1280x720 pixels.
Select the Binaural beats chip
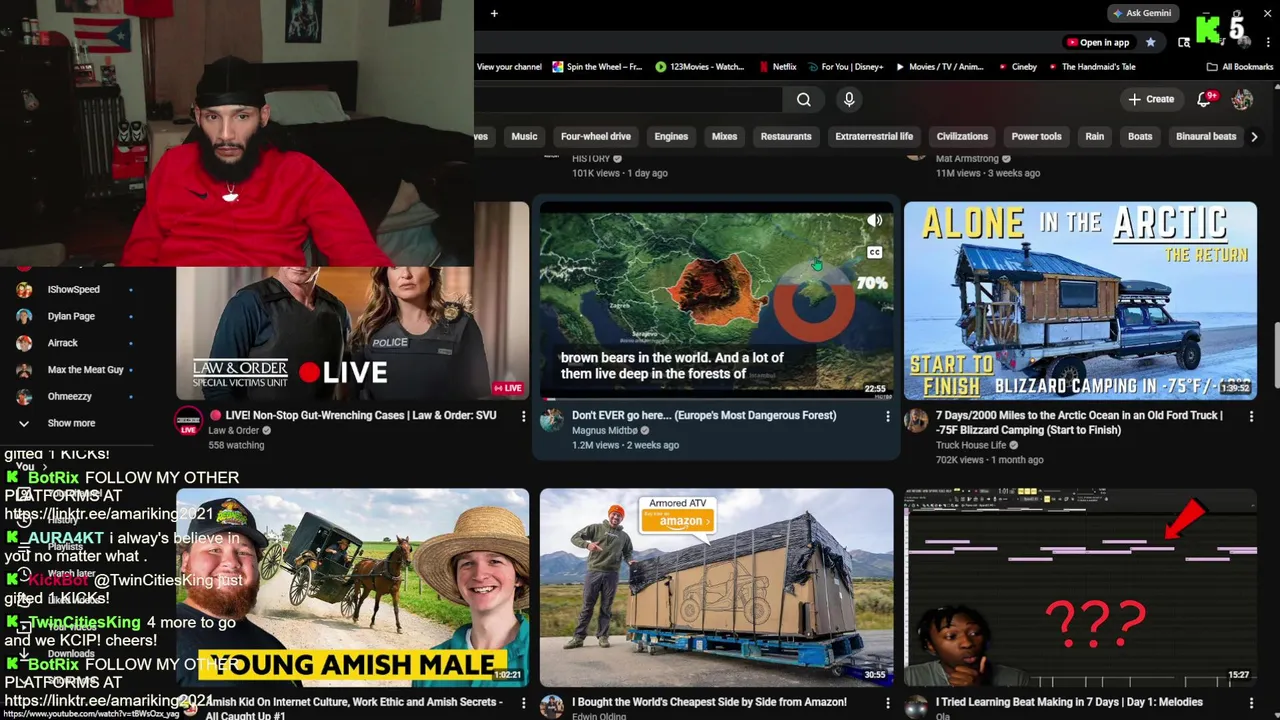click(1206, 136)
